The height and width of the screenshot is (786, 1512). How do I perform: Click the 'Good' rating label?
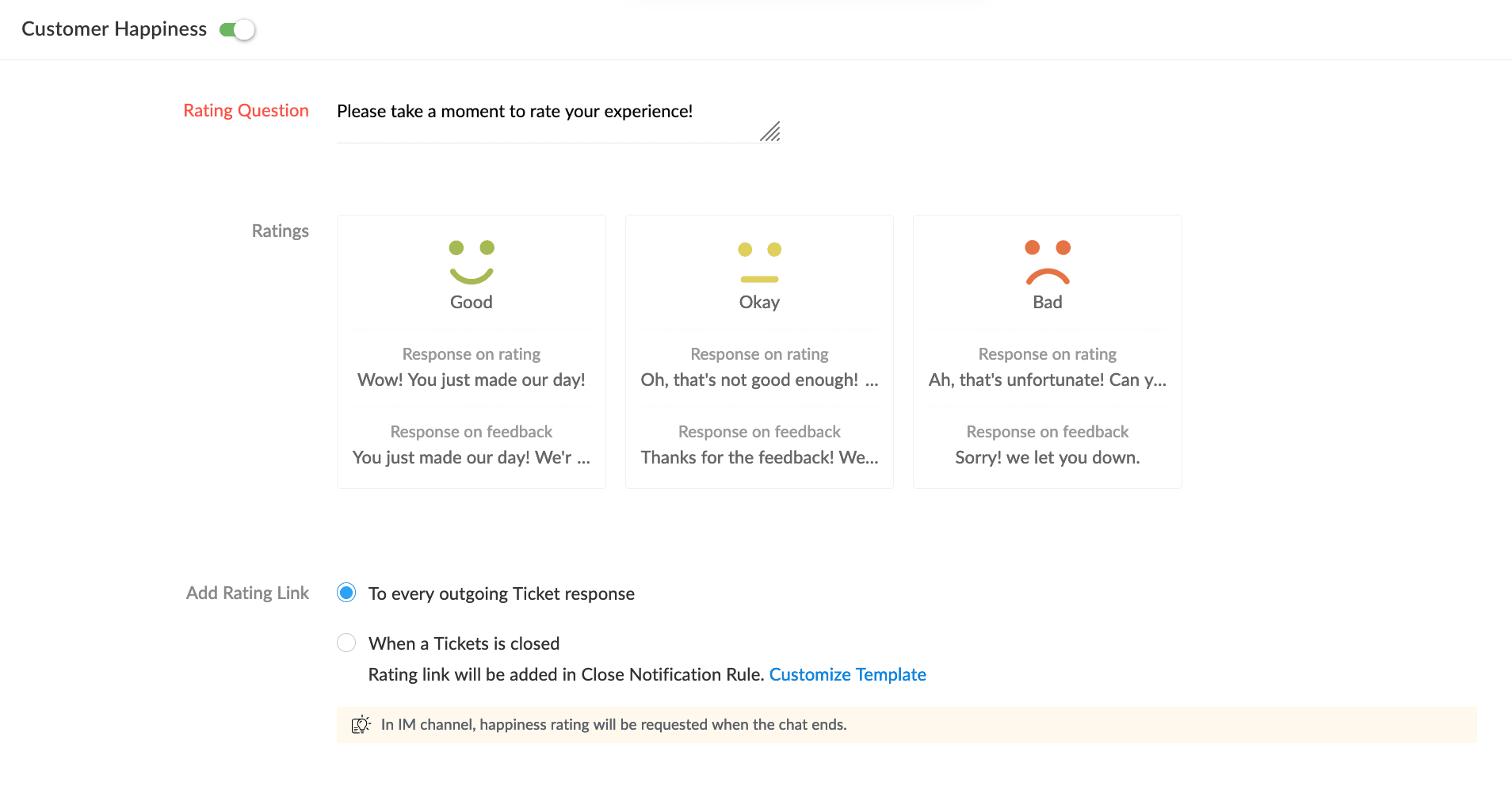[x=472, y=302]
